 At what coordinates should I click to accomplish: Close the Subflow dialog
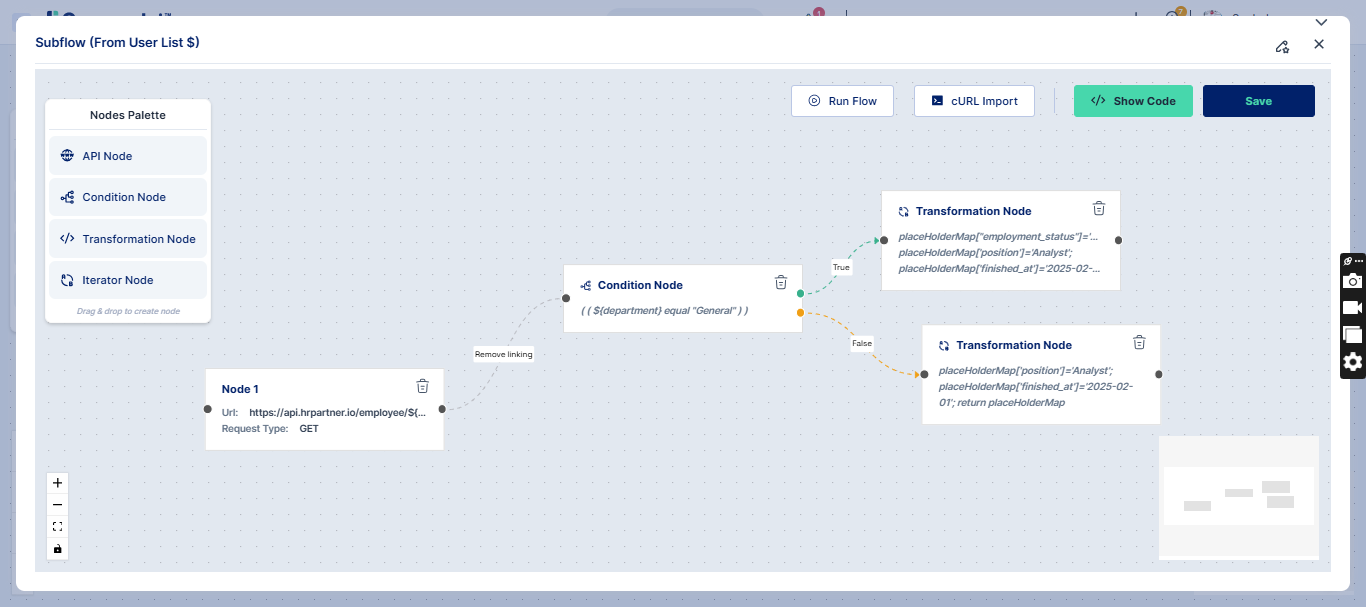coord(1319,44)
